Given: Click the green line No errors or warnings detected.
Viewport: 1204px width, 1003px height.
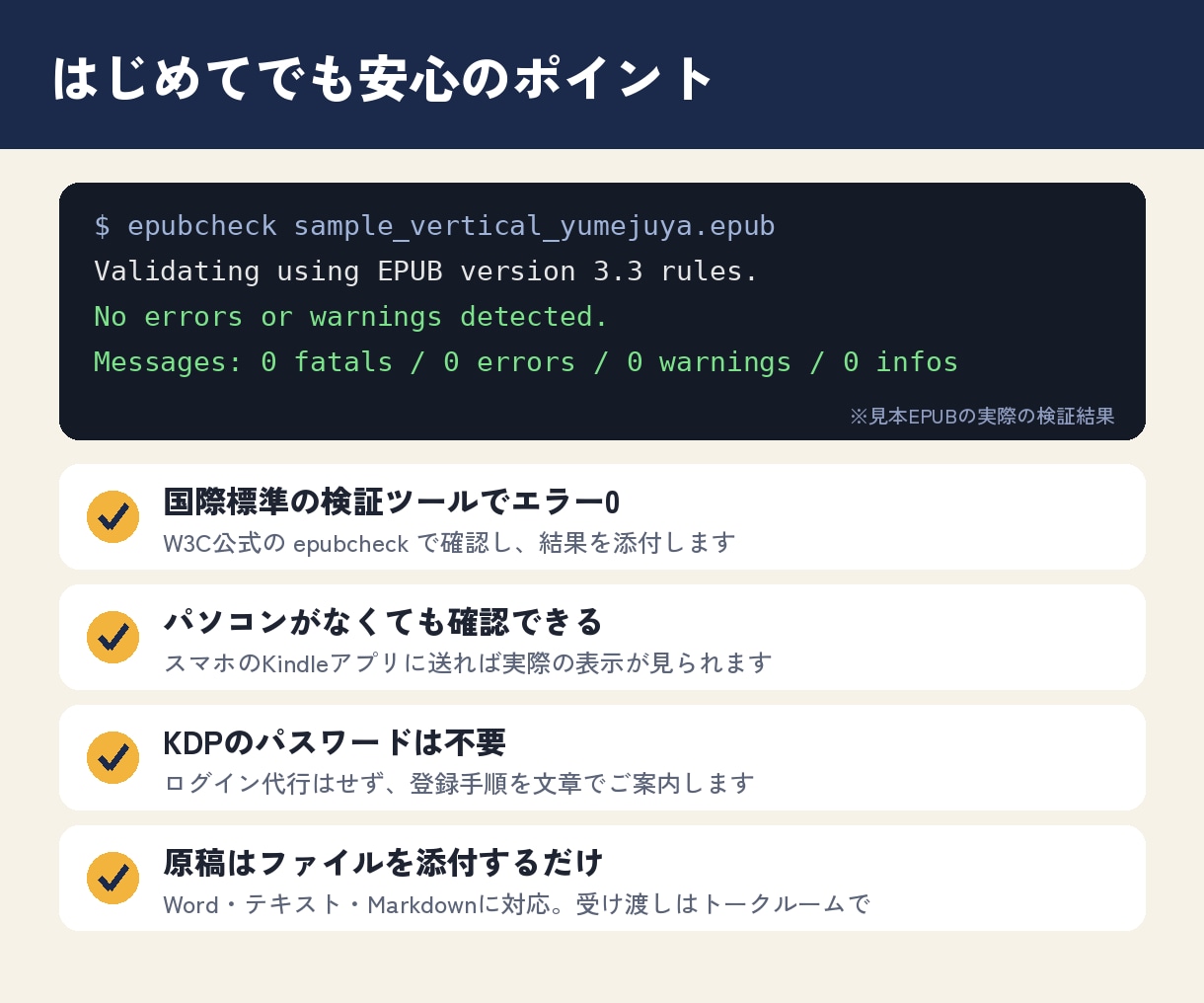Looking at the screenshot, I should pos(351,317).
